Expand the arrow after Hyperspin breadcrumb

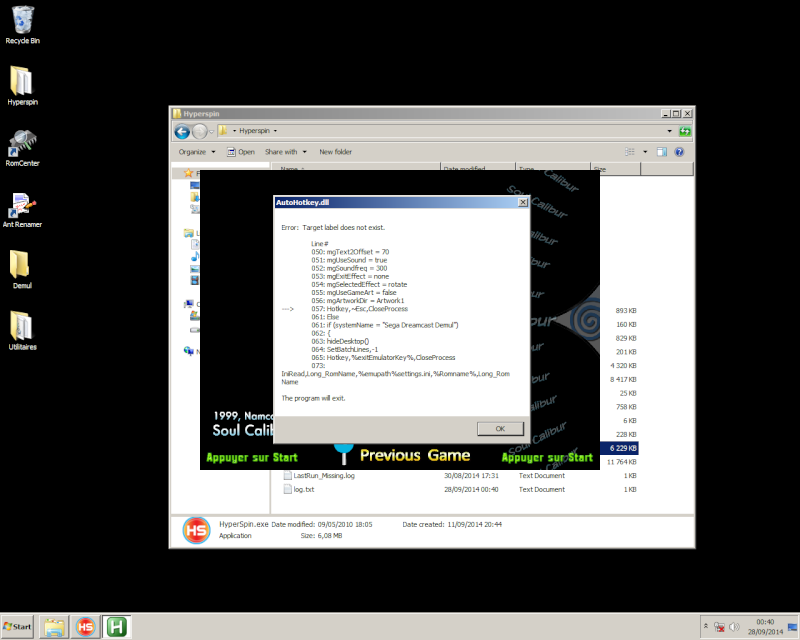pos(275,131)
